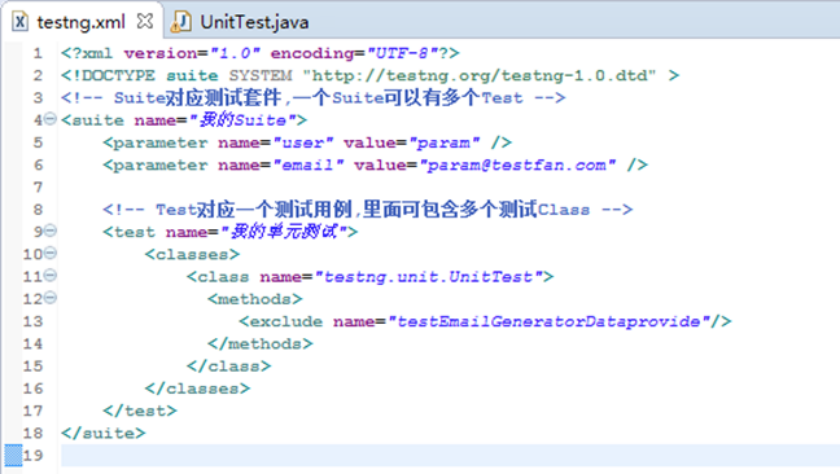Click line number 13 in the gutter
Viewport: 840px width, 476px height.
[x=33, y=322]
